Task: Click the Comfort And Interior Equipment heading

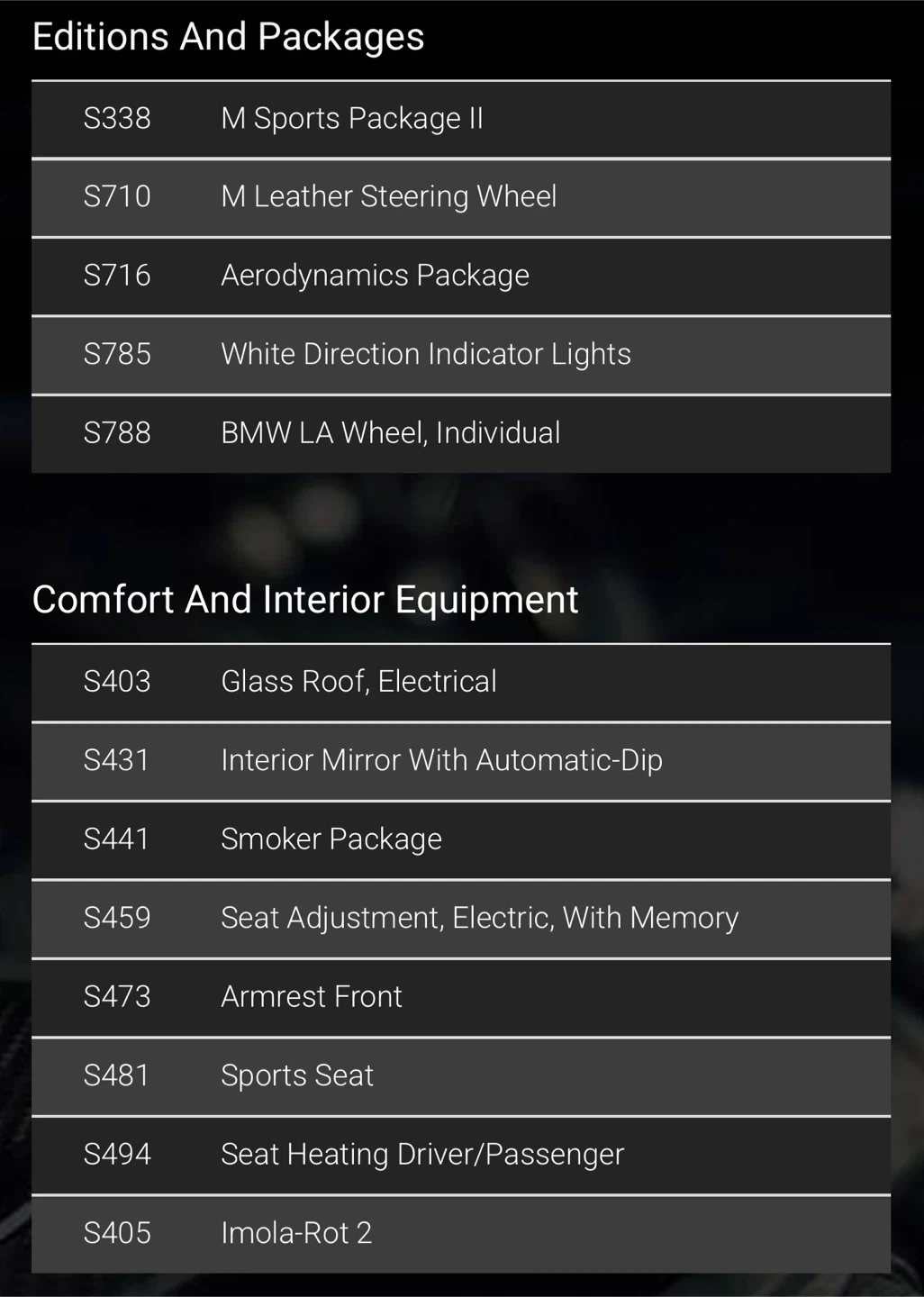Action: [x=304, y=600]
